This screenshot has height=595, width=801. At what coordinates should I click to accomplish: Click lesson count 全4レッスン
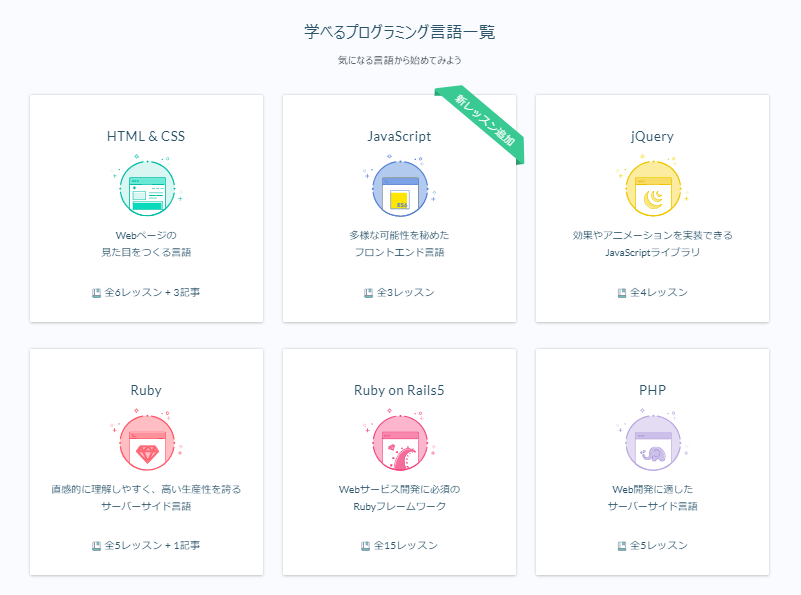pyautogui.click(x=658, y=293)
